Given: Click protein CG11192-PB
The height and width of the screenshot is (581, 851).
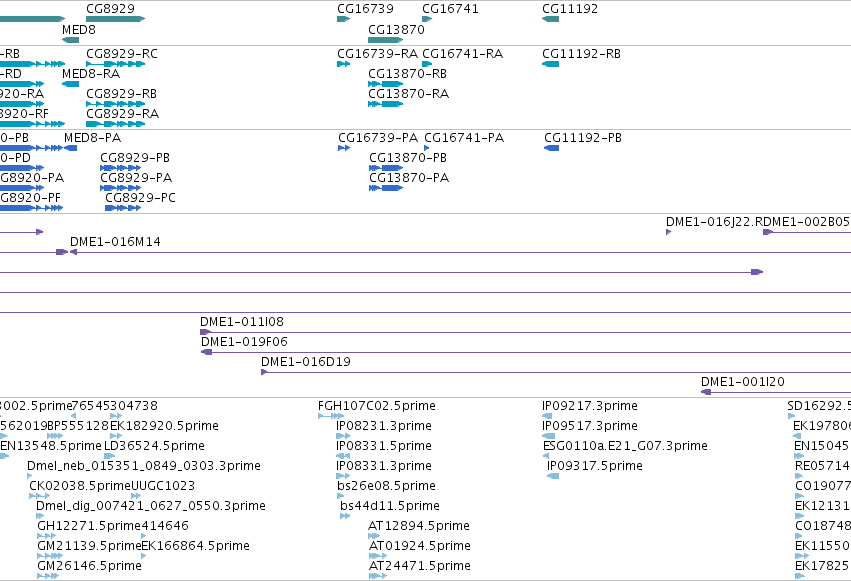Looking at the screenshot, I should tap(551, 148).
